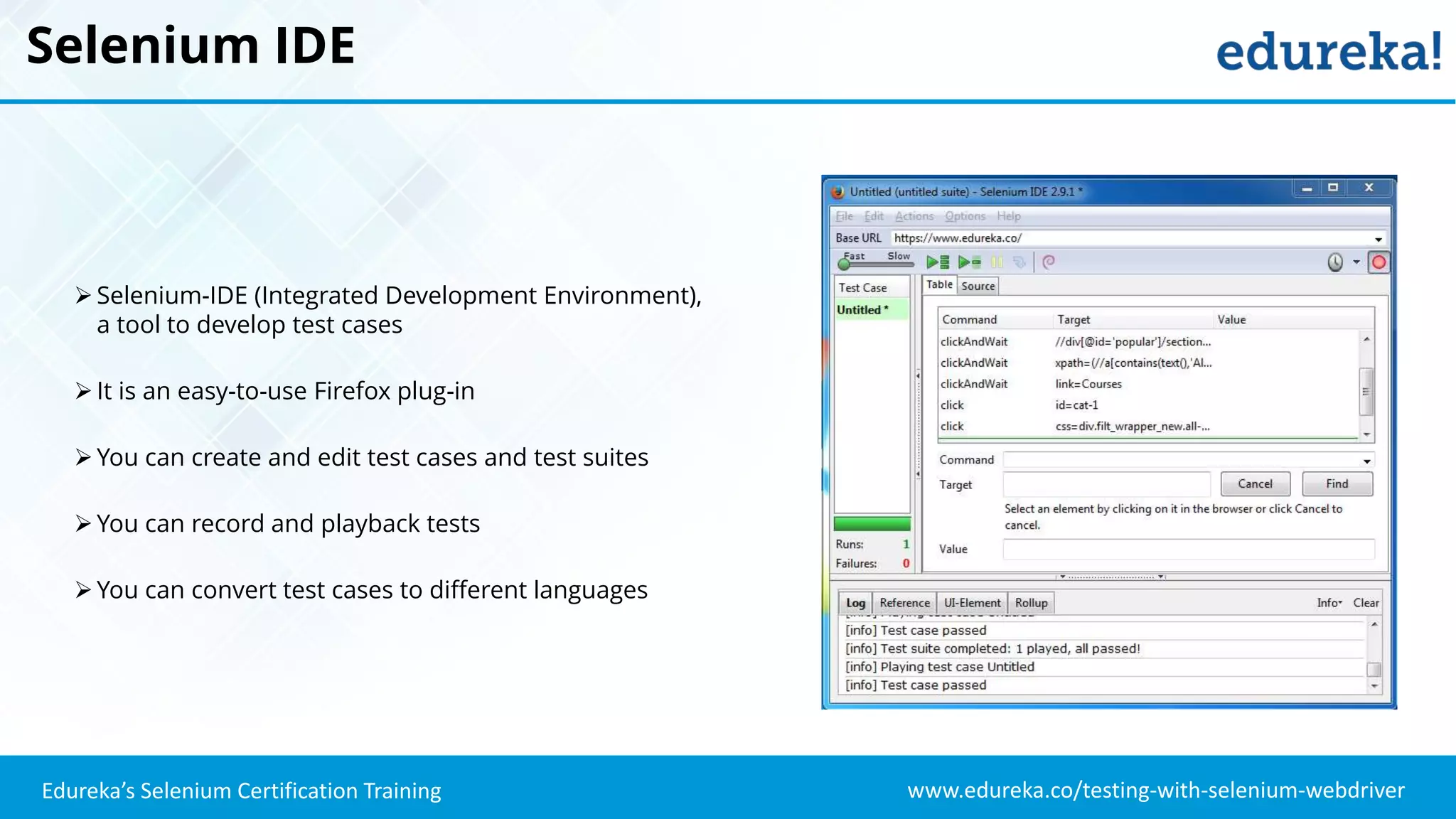Select the click id=cat-1 row
Screen dimensions: 1456x819
[1147, 405]
